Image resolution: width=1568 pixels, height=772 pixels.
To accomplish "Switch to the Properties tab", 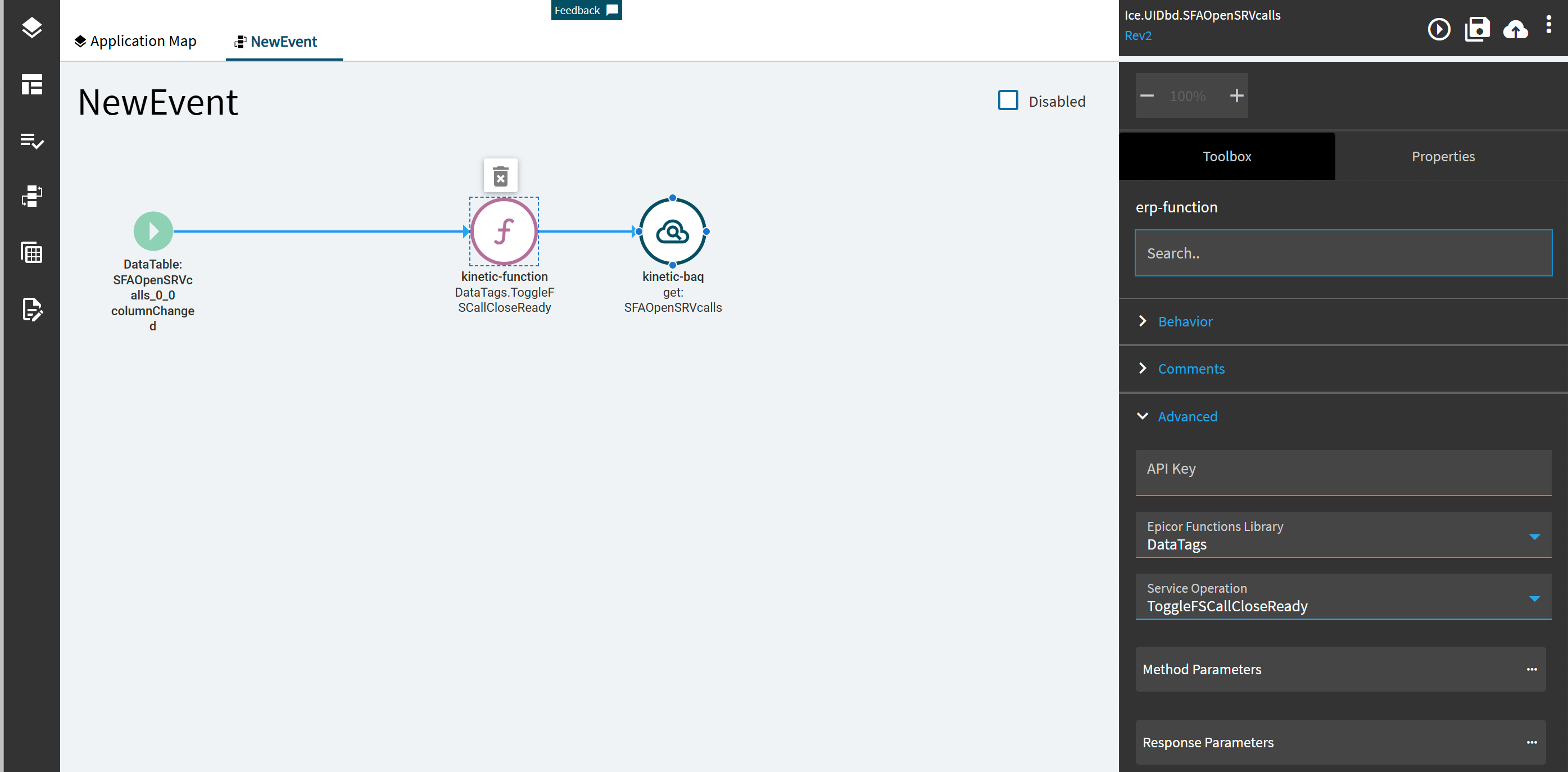I will (1443, 156).
